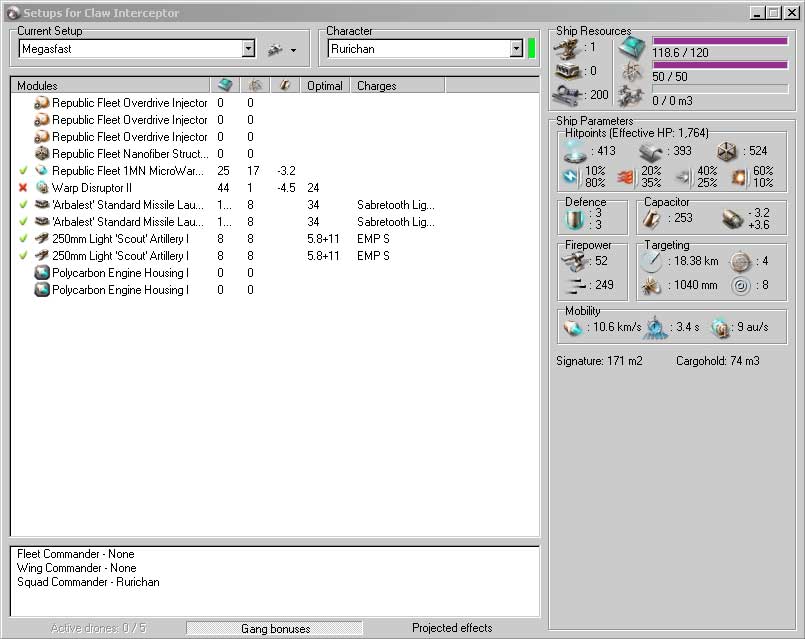Sort by the CPU column header icon
This screenshot has height=639, width=805.
coord(225,85)
